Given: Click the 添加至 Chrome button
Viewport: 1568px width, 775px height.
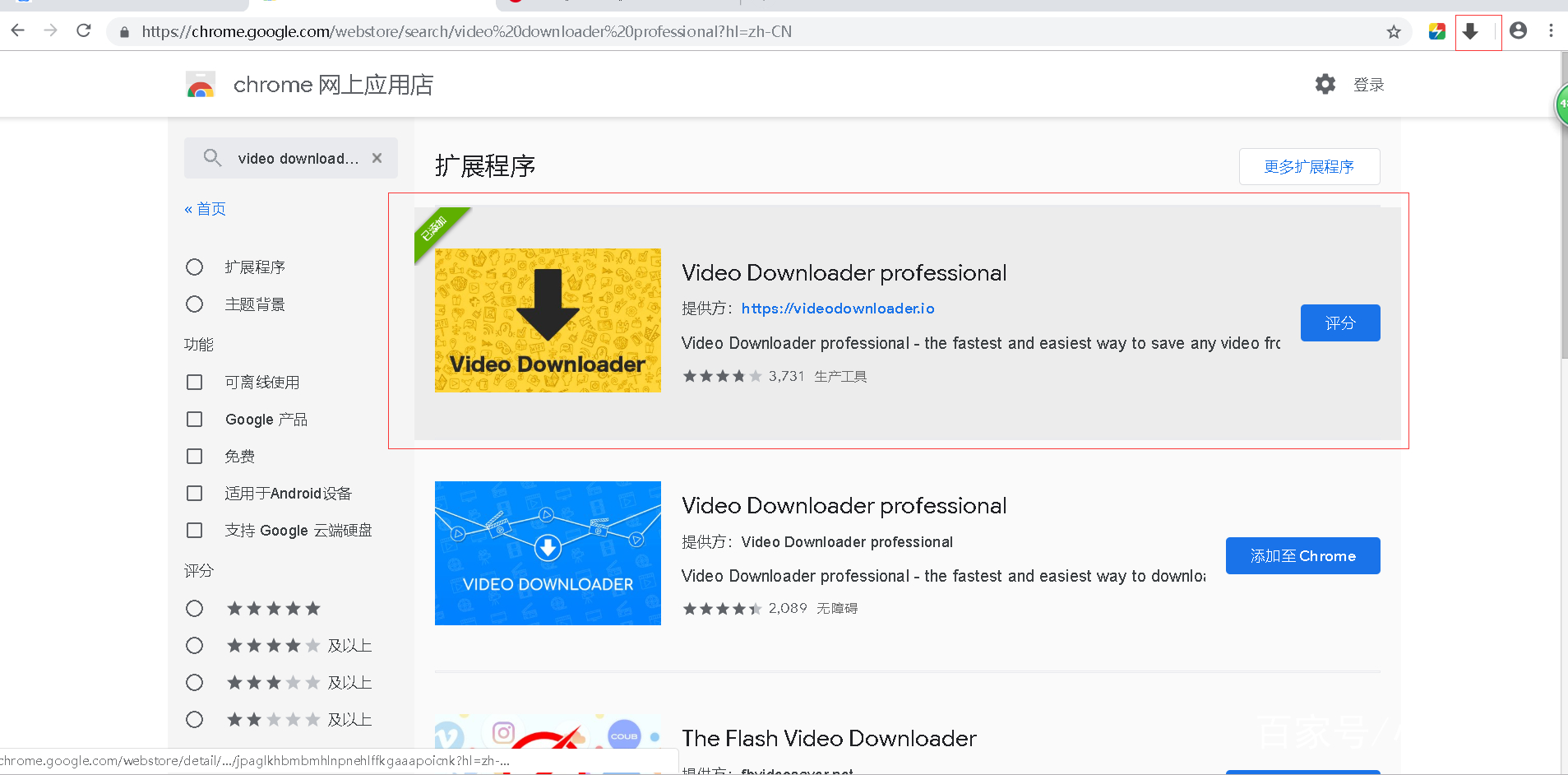Looking at the screenshot, I should click(1302, 556).
